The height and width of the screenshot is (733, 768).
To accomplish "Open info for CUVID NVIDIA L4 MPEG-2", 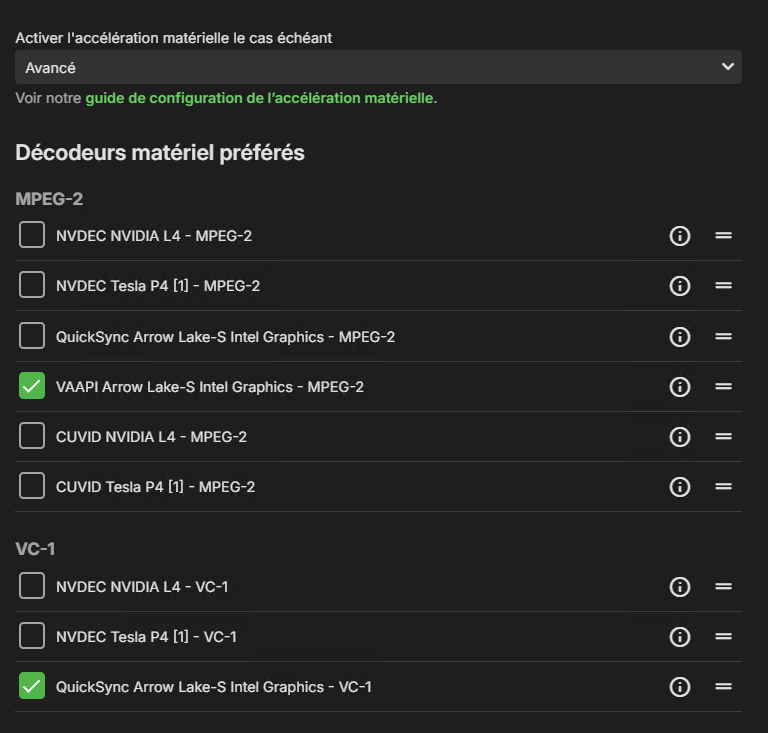I will (x=680, y=436).
